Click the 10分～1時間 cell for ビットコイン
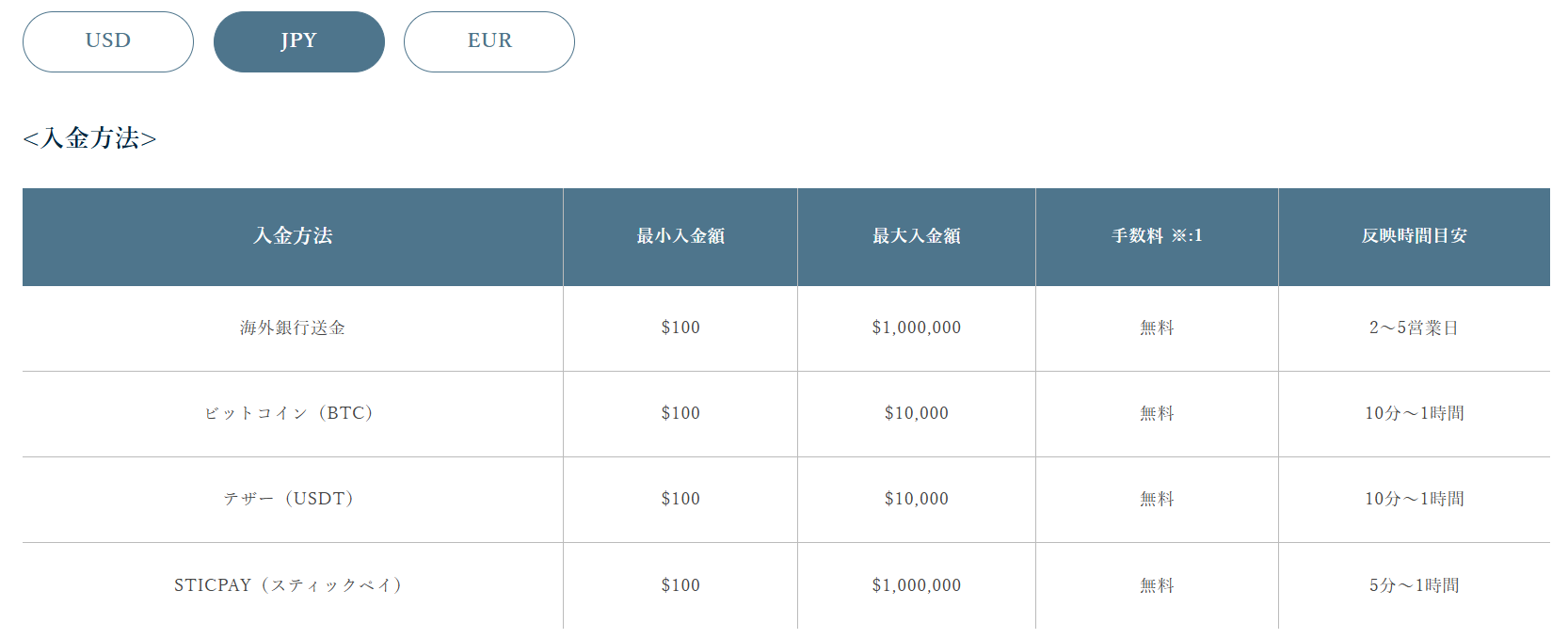 tap(1415, 413)
